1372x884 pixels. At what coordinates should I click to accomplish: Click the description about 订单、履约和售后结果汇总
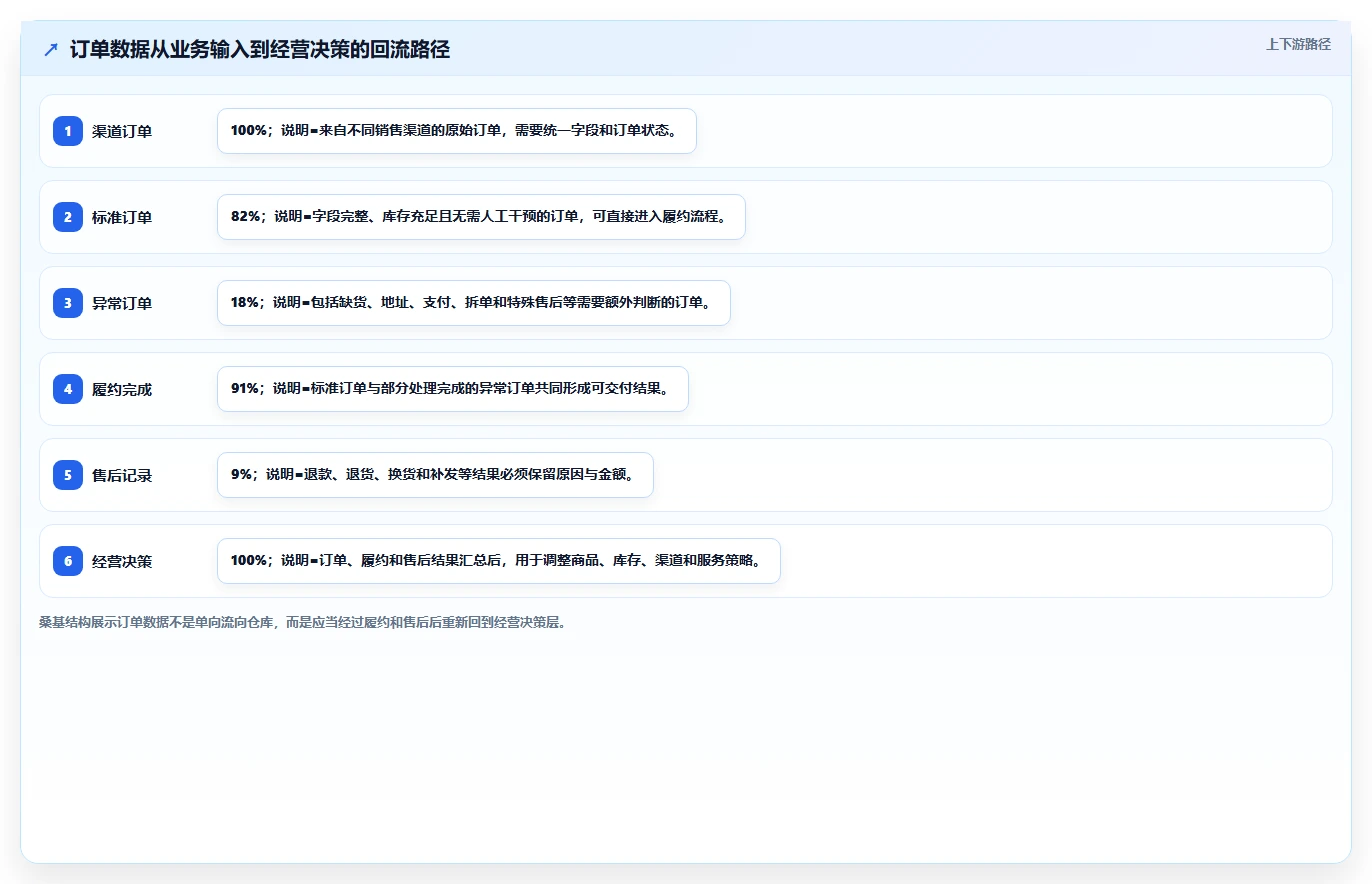click(x=499, y=561)
